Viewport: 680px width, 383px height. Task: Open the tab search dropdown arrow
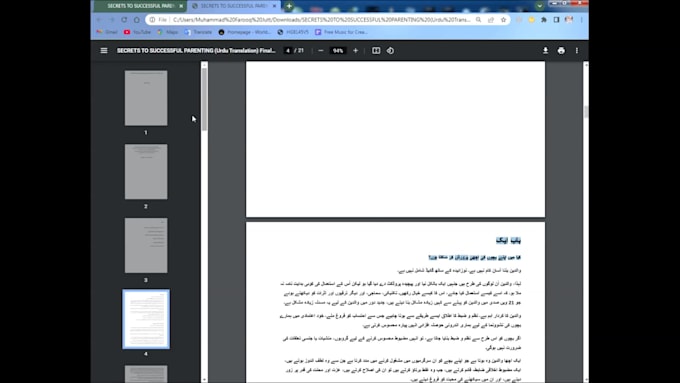tap(539, 6)
